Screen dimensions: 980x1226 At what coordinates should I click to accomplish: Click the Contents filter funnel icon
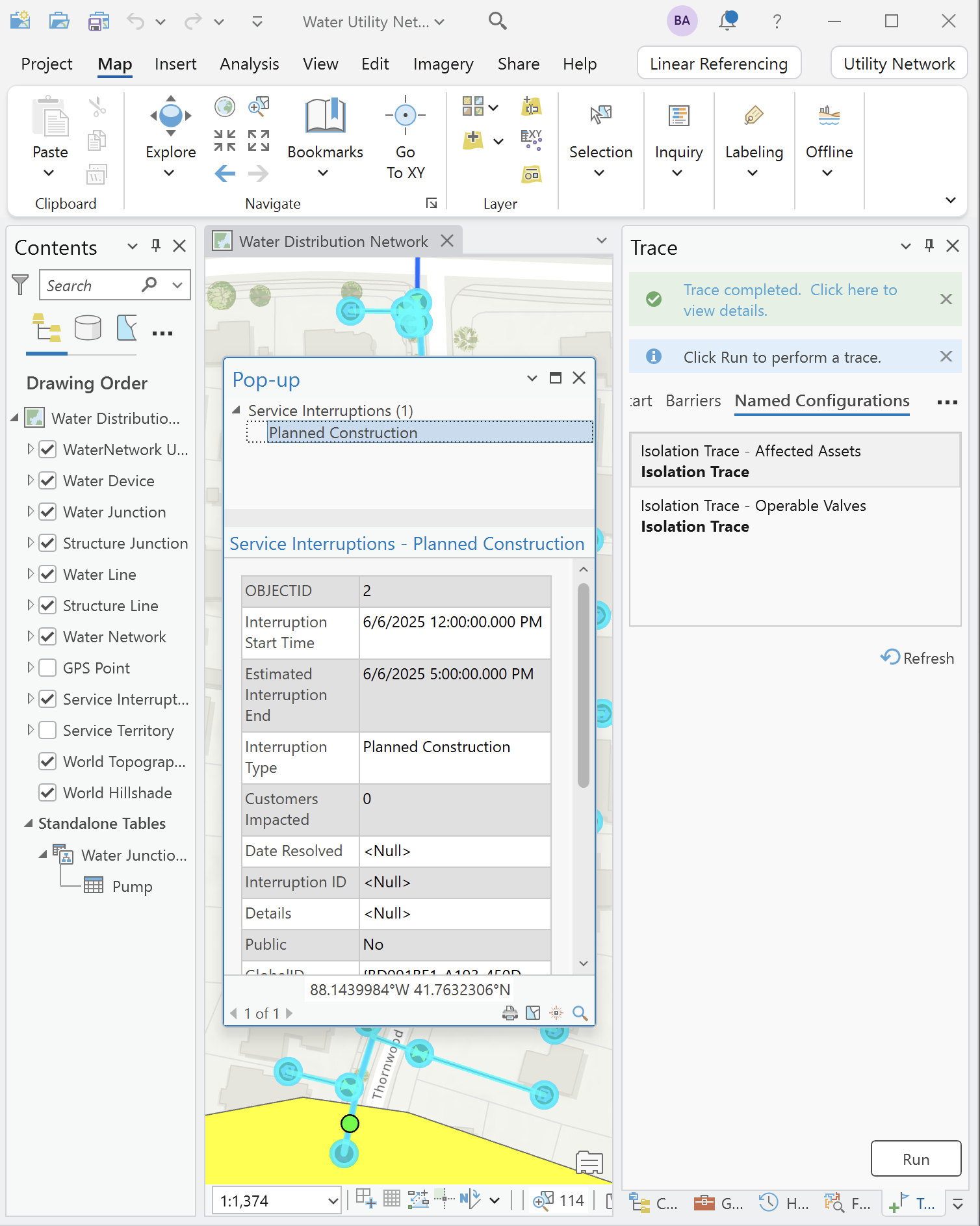tap(21, 285)
